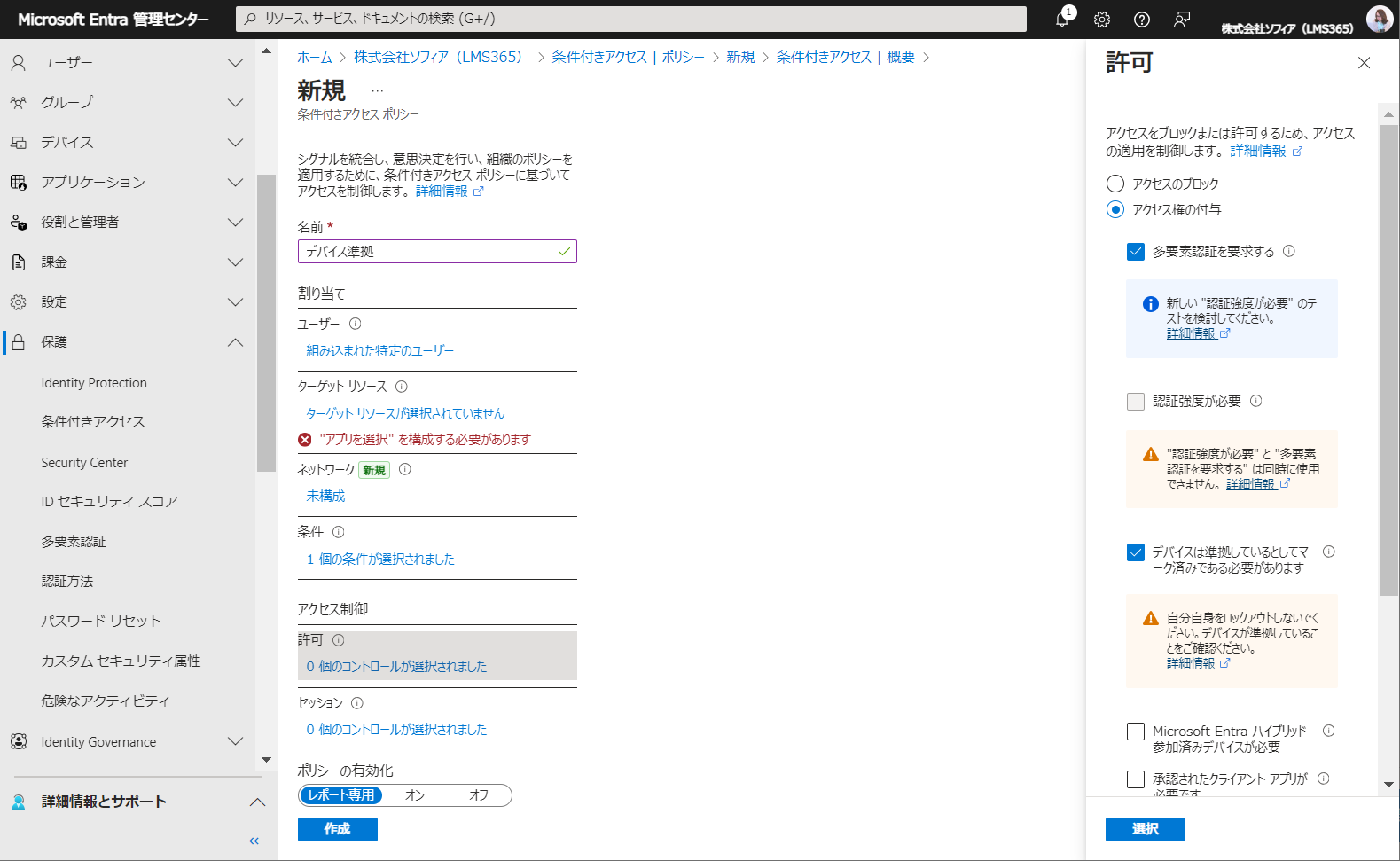Click the 作成 button
The width and height of the screenshot is (1400, 861).
tap(338, 829)
